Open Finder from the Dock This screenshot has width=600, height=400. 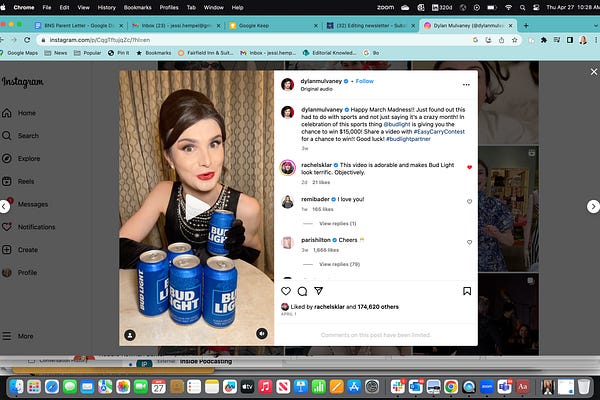(16, 387)
